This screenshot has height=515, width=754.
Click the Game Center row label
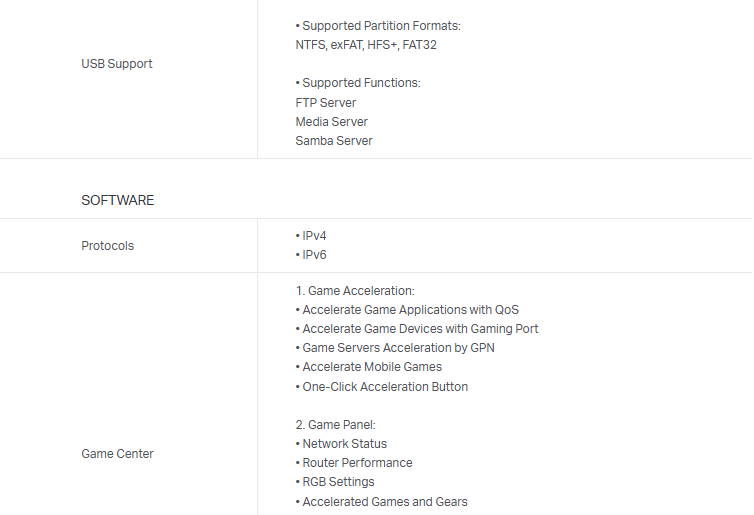(117, 454)
